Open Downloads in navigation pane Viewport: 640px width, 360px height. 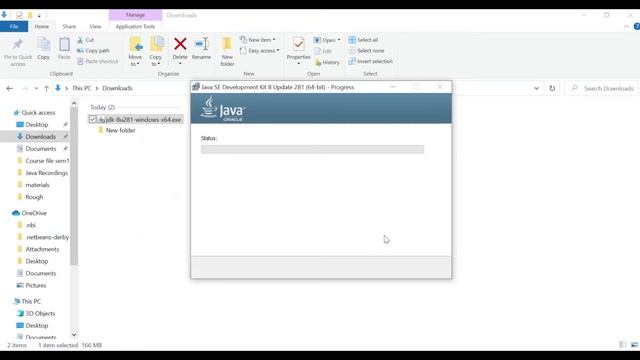click(x=40, y=137)
